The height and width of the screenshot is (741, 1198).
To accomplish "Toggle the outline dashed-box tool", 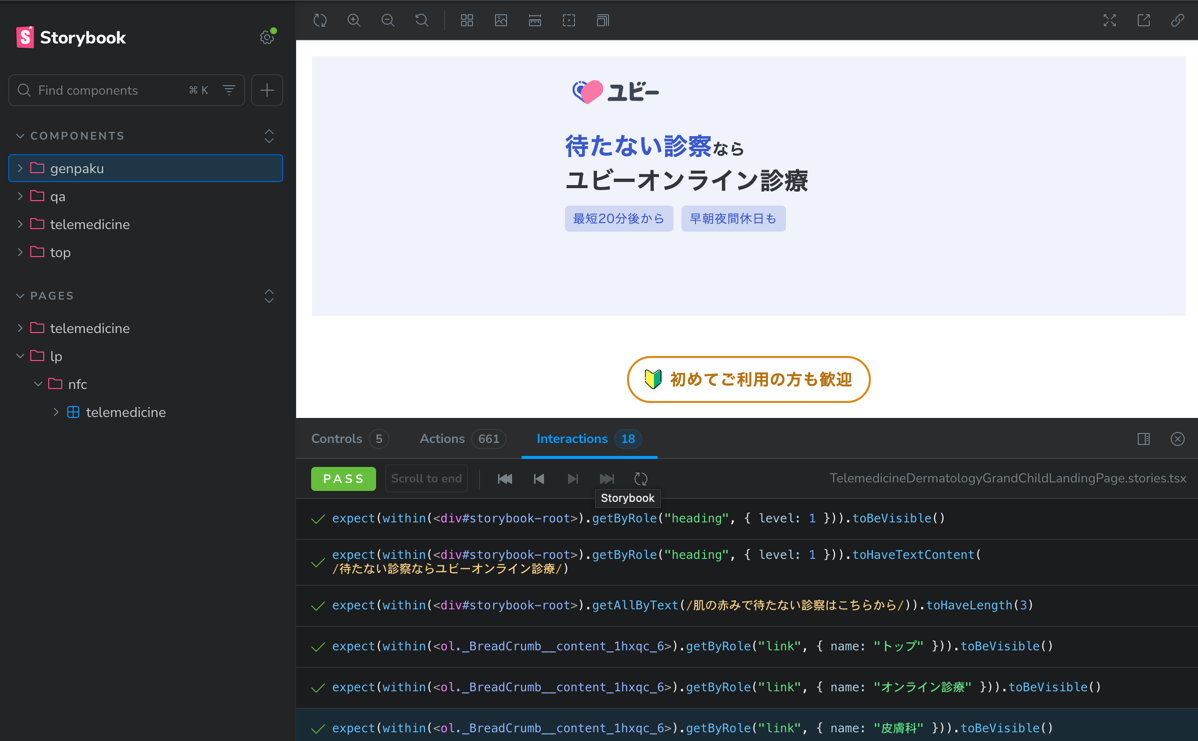I will point(569,21).
